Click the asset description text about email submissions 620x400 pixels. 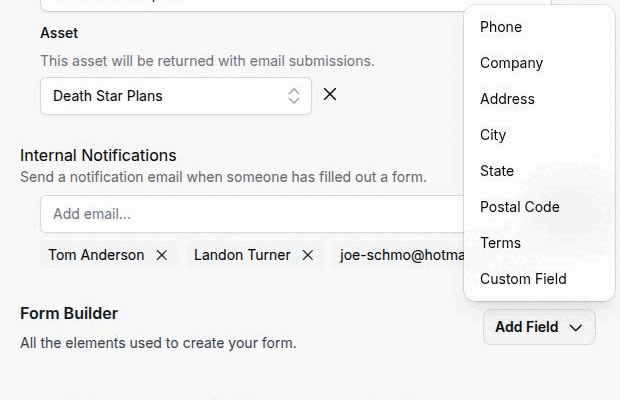pos(207,61)
